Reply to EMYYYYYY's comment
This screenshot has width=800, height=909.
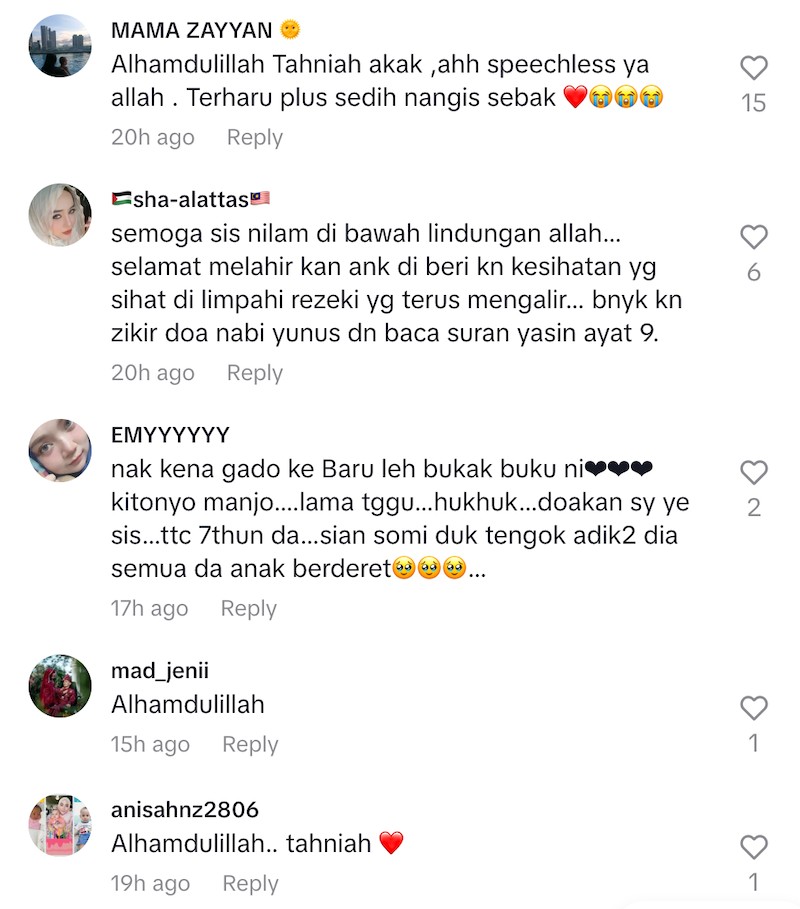(249, 609)
